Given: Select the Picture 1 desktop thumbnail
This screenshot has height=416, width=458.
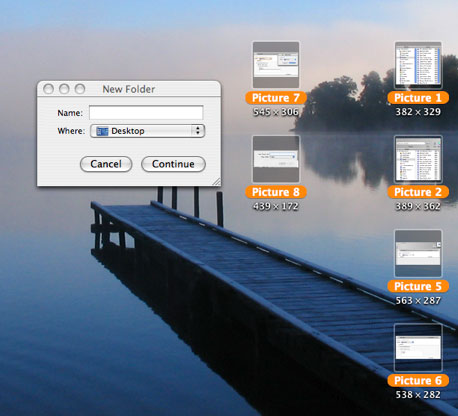Looking at the screenshot, I should tap(418, 65).
